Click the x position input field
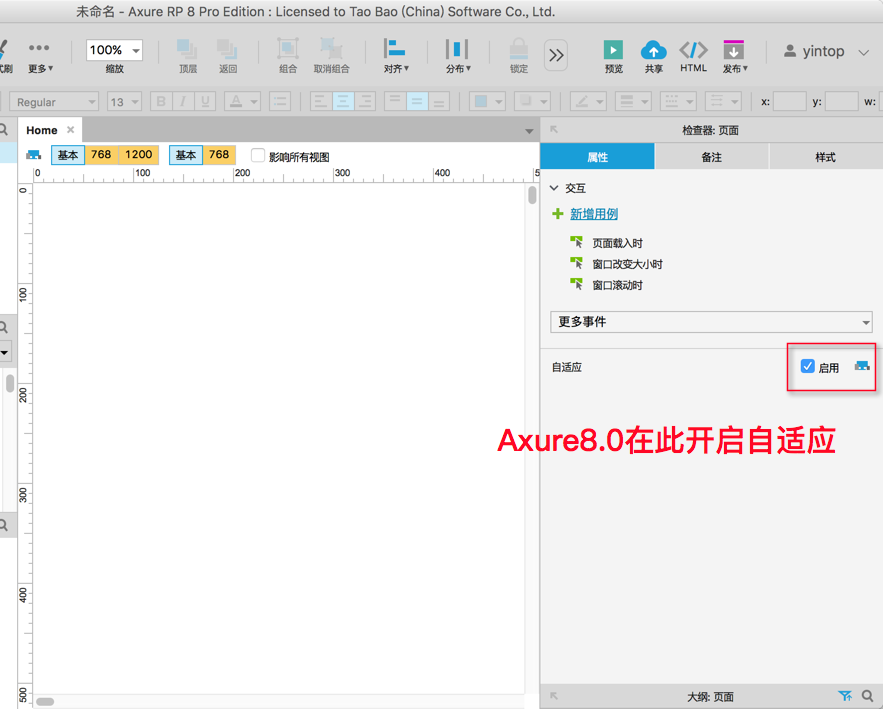 (790, 102)
